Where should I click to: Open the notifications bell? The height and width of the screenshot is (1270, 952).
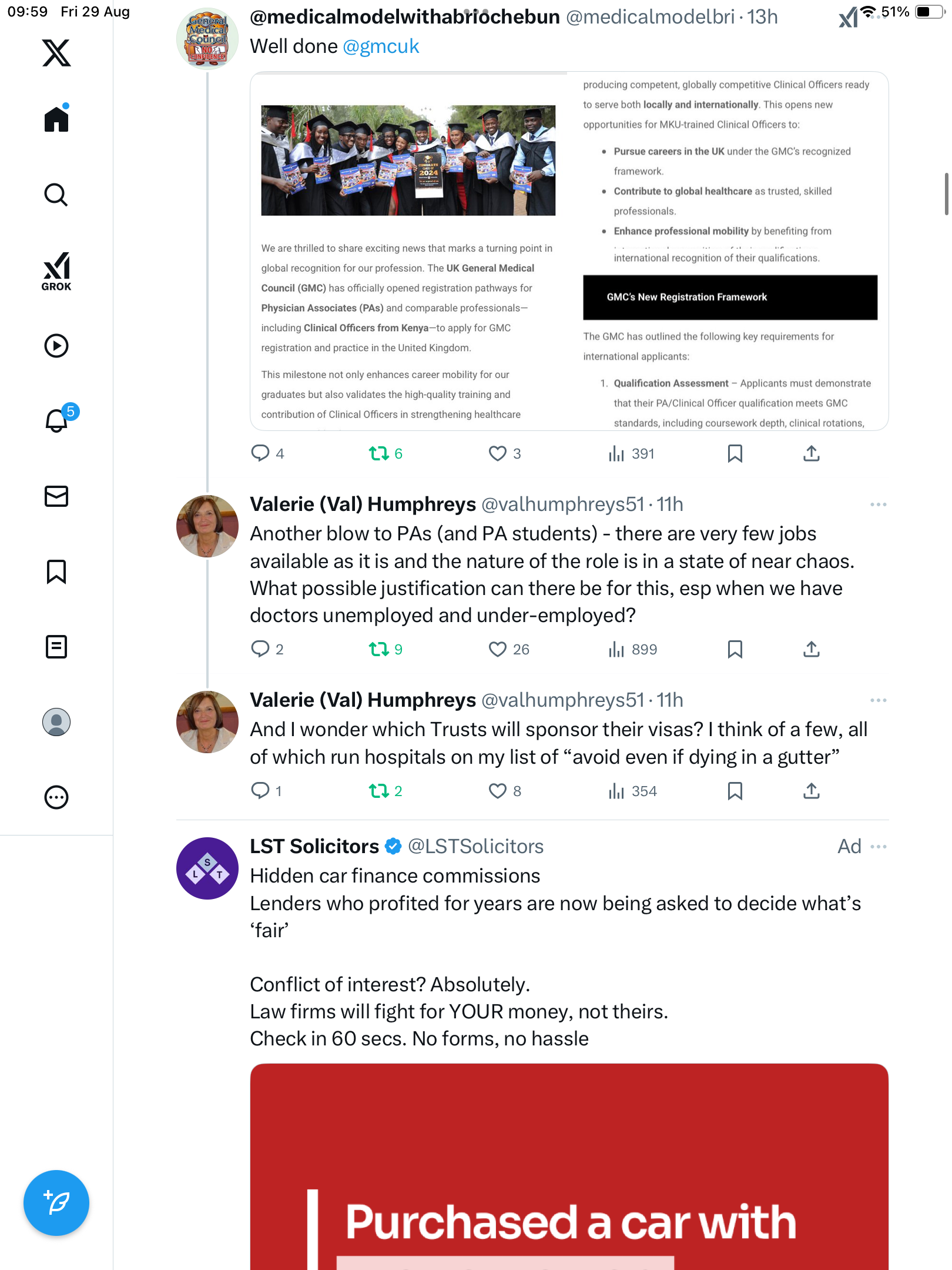pos(56,420)
